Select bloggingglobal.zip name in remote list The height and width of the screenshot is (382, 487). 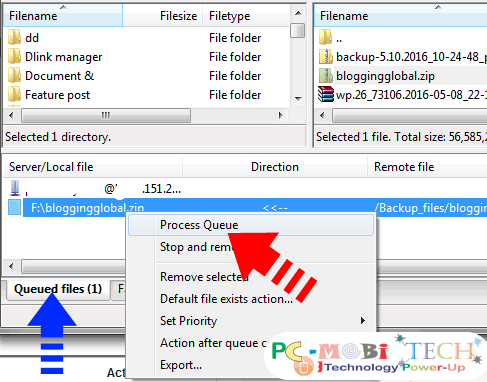tap(385, 76)
